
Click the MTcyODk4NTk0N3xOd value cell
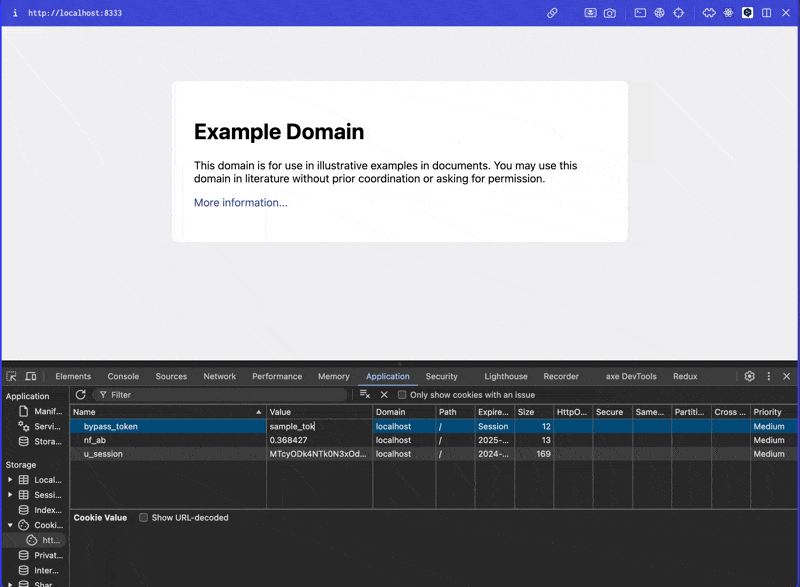click(x=319, y=454)
